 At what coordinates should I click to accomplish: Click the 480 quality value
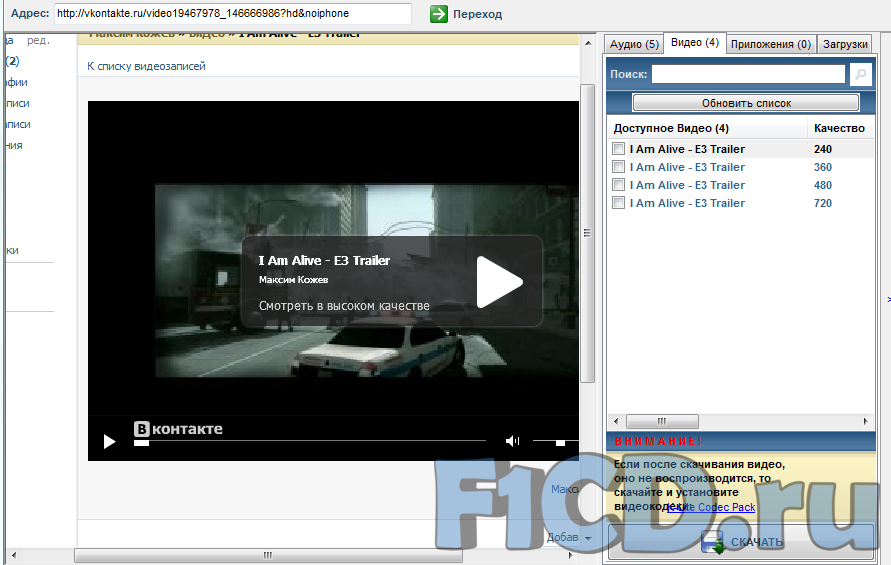822,185
